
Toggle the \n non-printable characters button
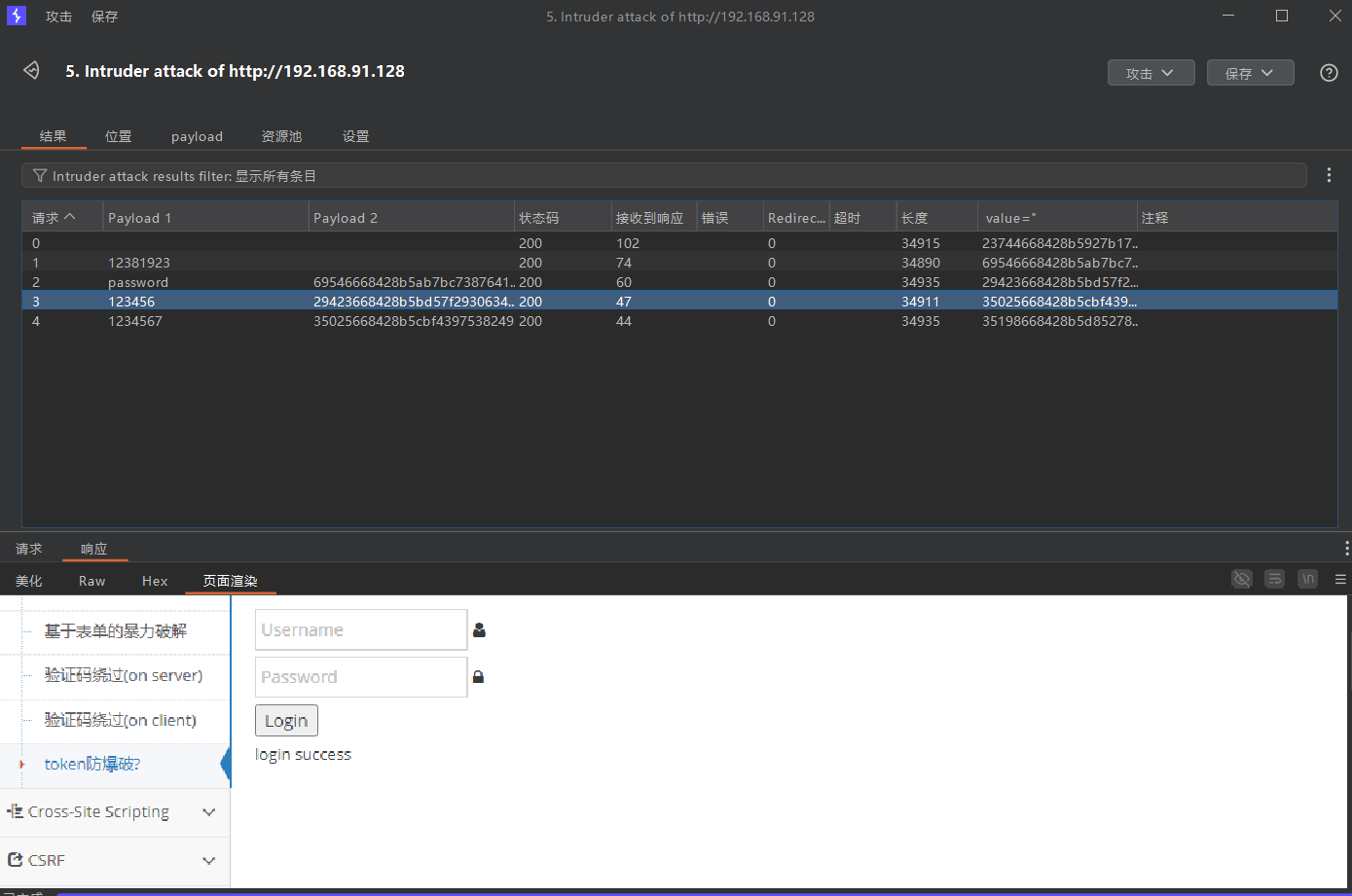tap(1307, 579)
